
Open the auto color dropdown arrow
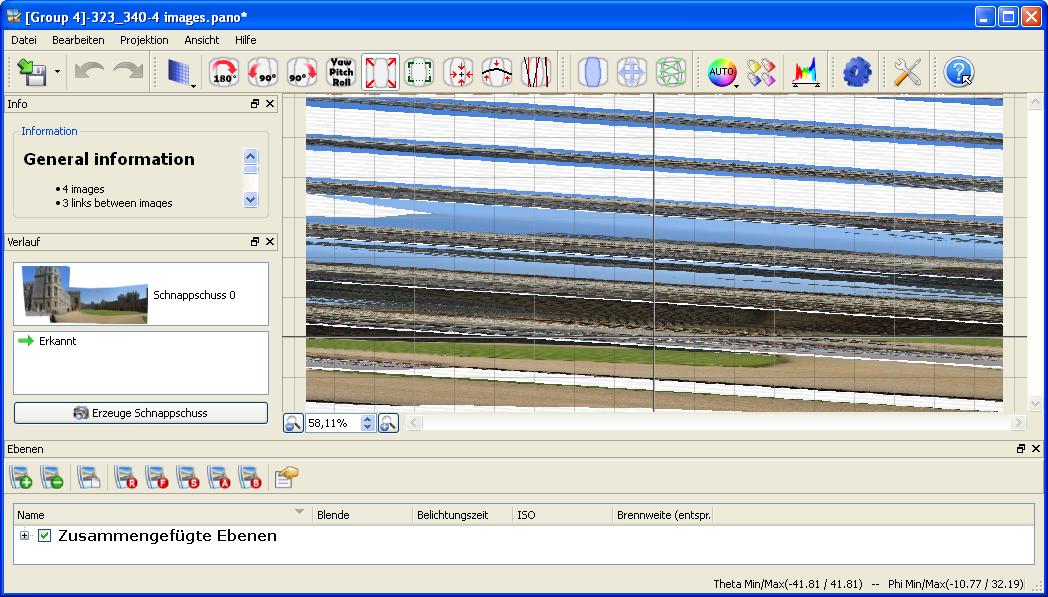[x=737, y=84]
